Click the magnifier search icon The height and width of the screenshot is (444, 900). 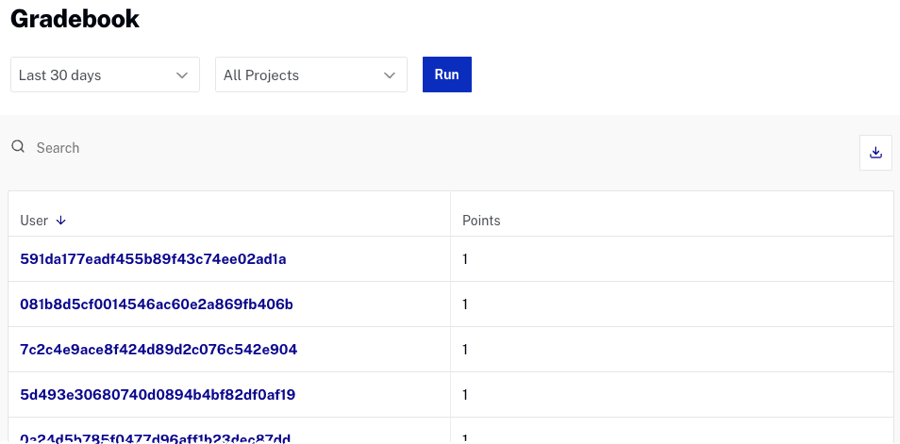[x=18, y=147]
